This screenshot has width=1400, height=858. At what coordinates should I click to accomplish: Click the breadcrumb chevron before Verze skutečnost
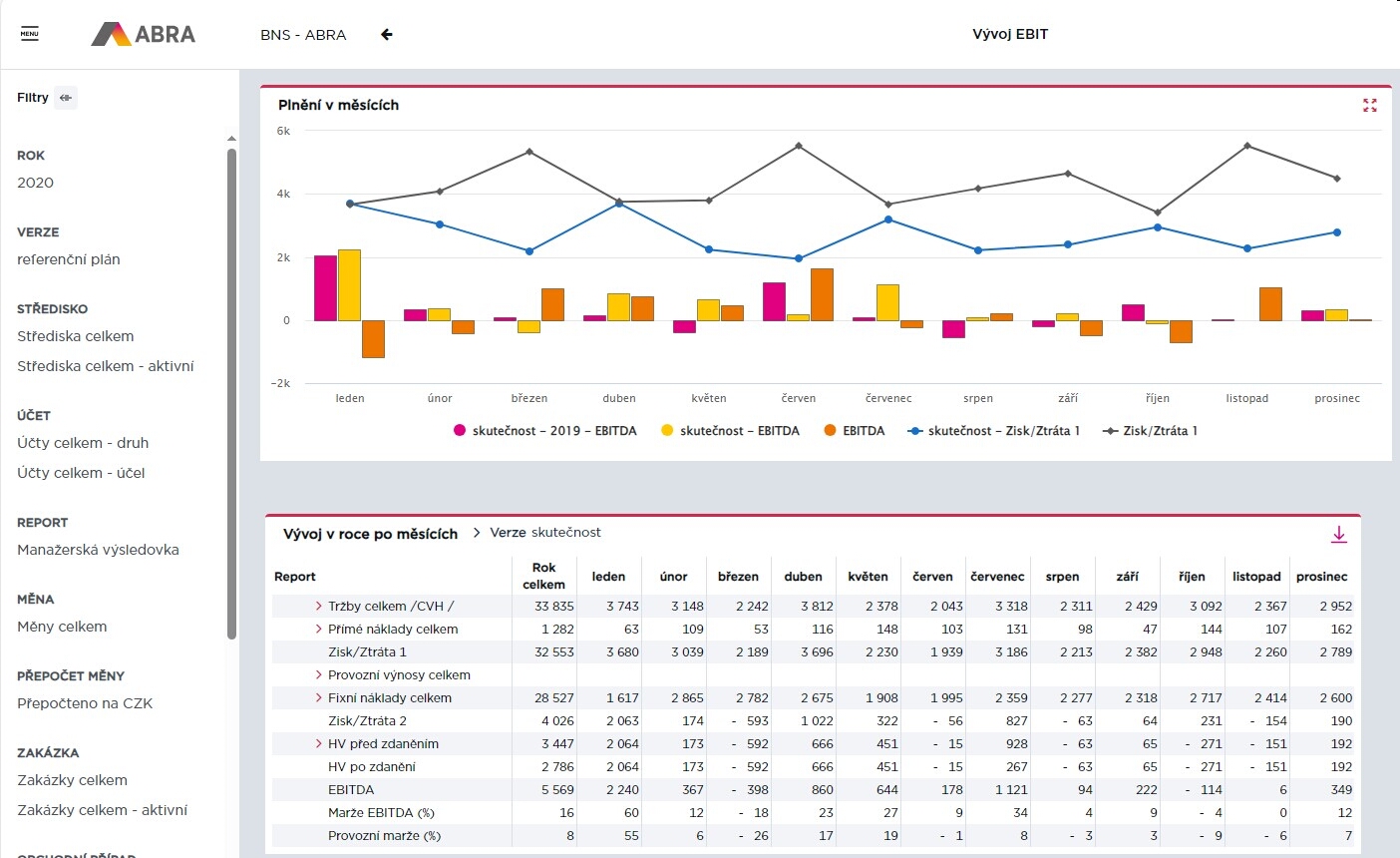click(x=477, y=533)
